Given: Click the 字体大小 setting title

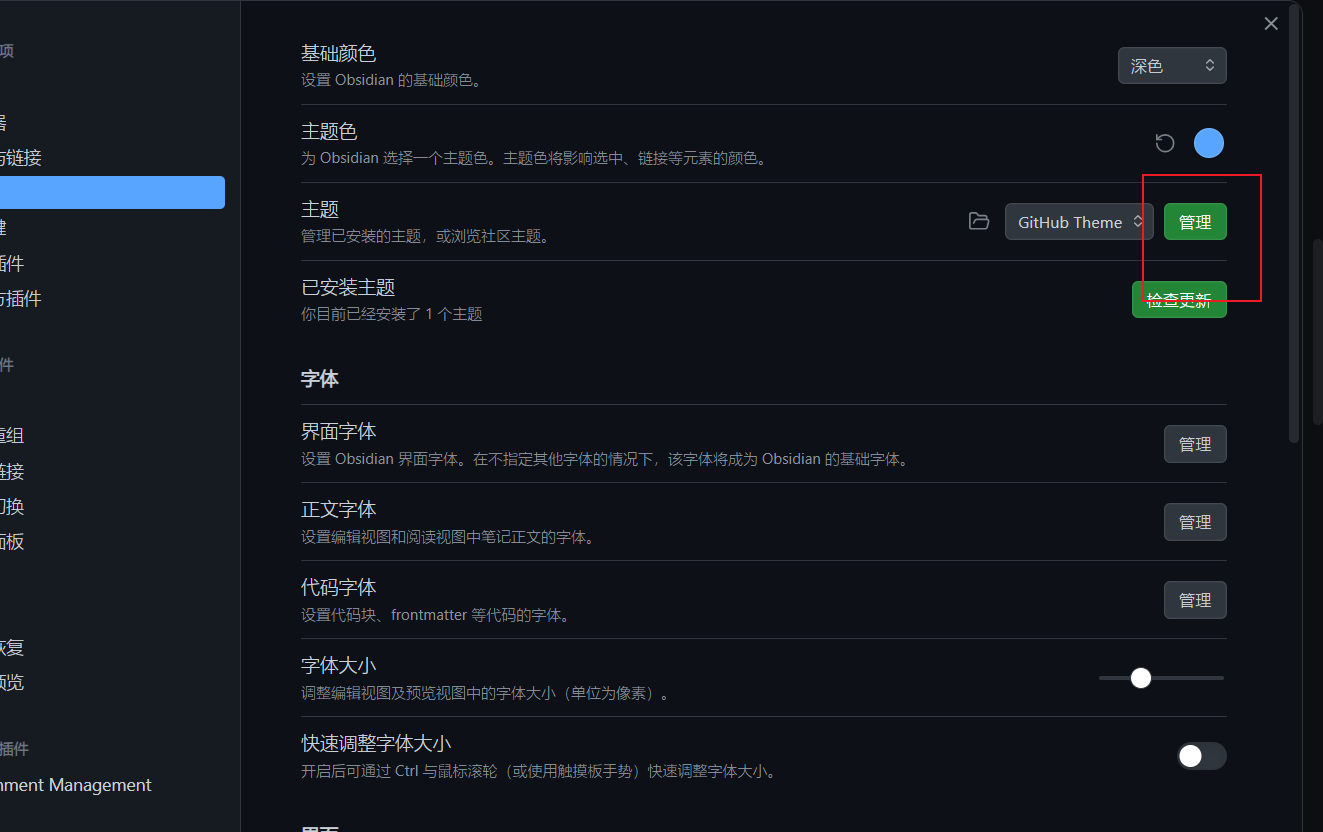Looking at the screenshot, I should pos(339,666).
